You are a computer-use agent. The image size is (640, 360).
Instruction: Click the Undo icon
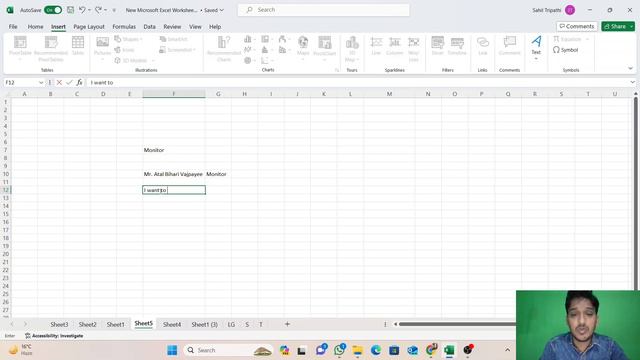click(82, 10)
